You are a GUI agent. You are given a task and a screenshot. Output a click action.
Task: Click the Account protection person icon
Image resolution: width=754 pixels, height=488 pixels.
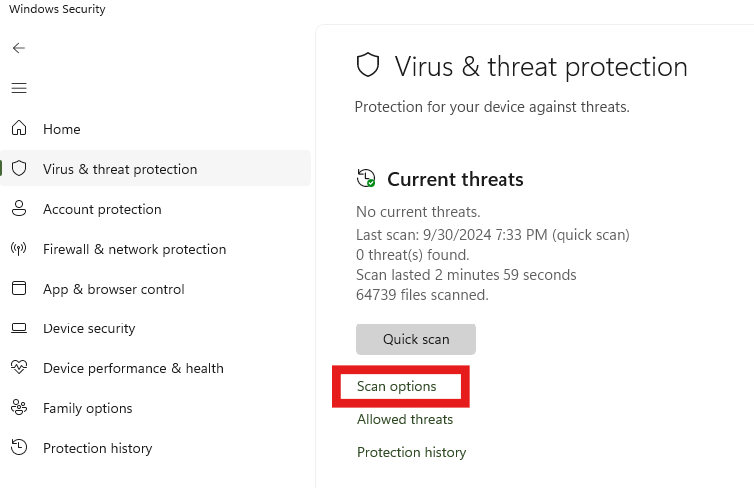pos(19,208)
